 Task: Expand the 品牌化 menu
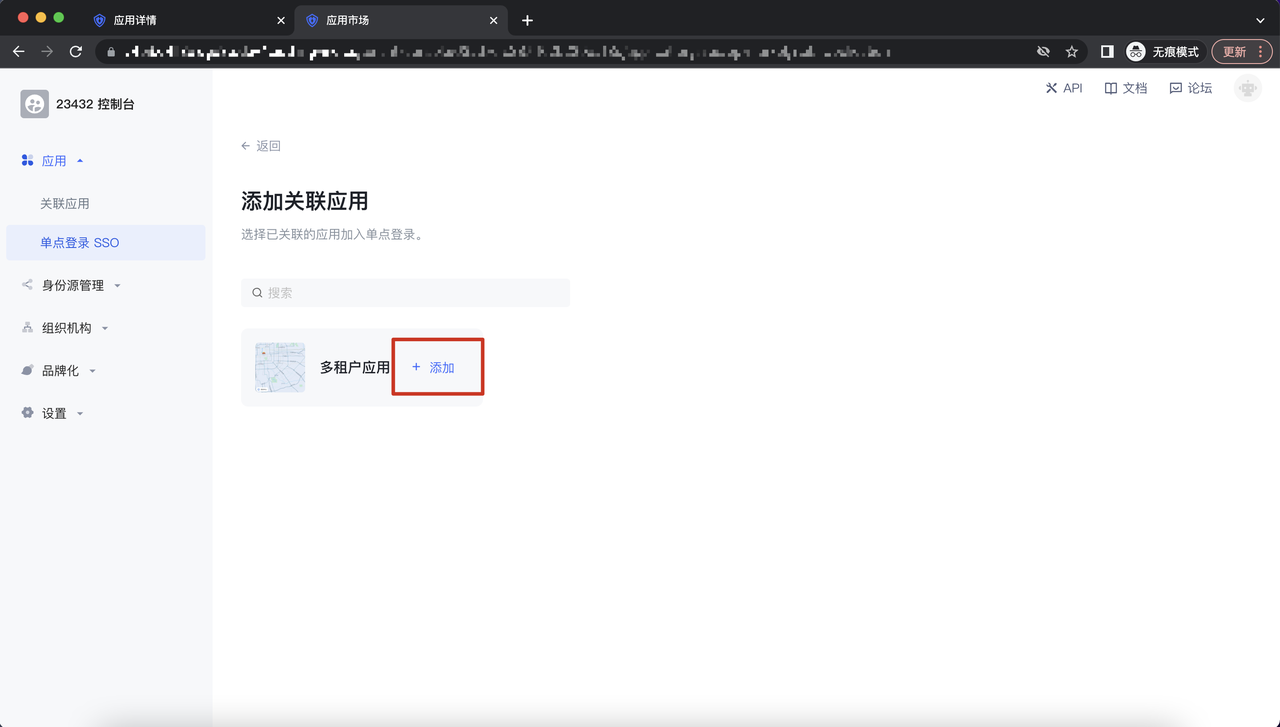[60, 371]
